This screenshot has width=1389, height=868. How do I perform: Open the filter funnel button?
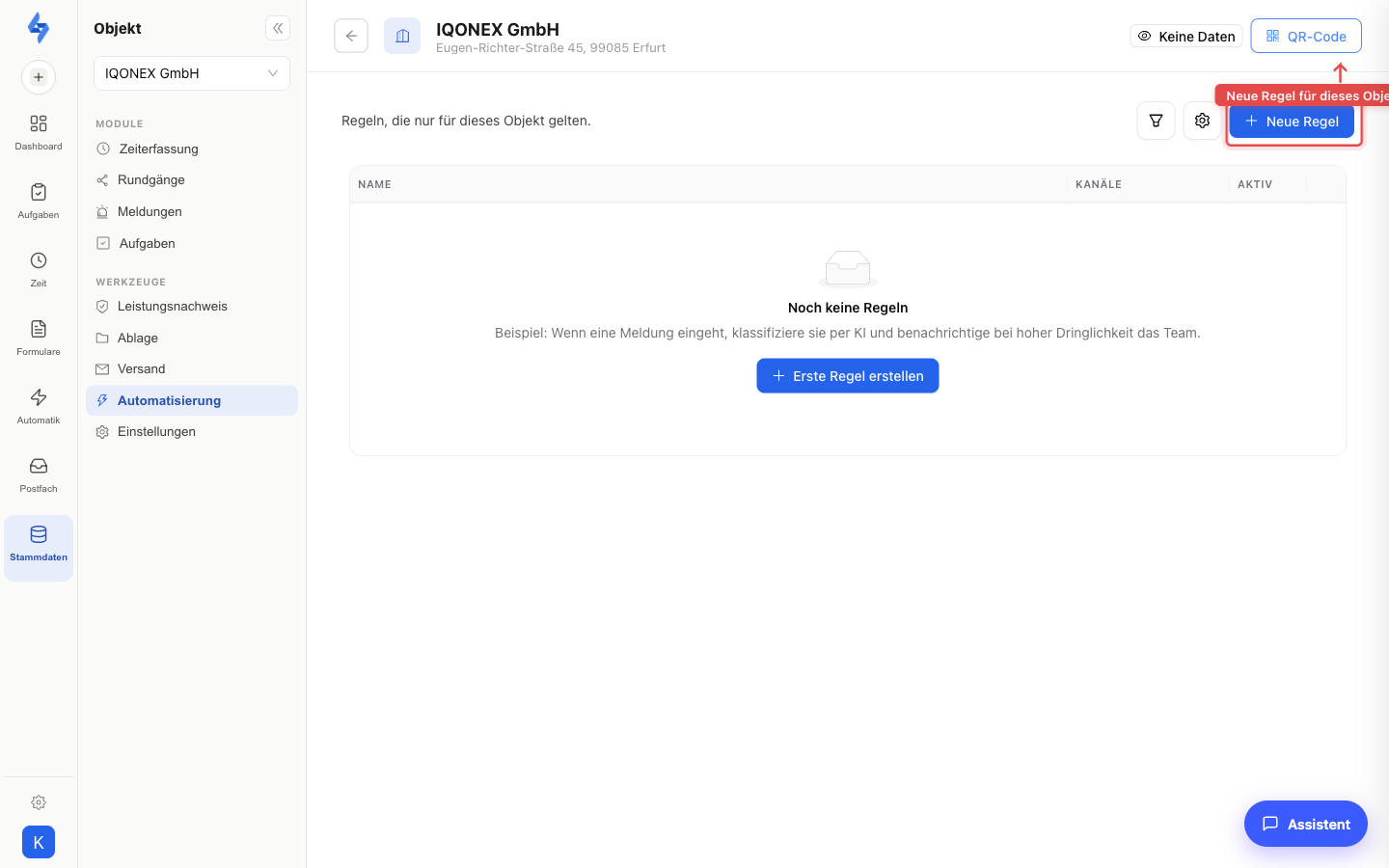1156,121
